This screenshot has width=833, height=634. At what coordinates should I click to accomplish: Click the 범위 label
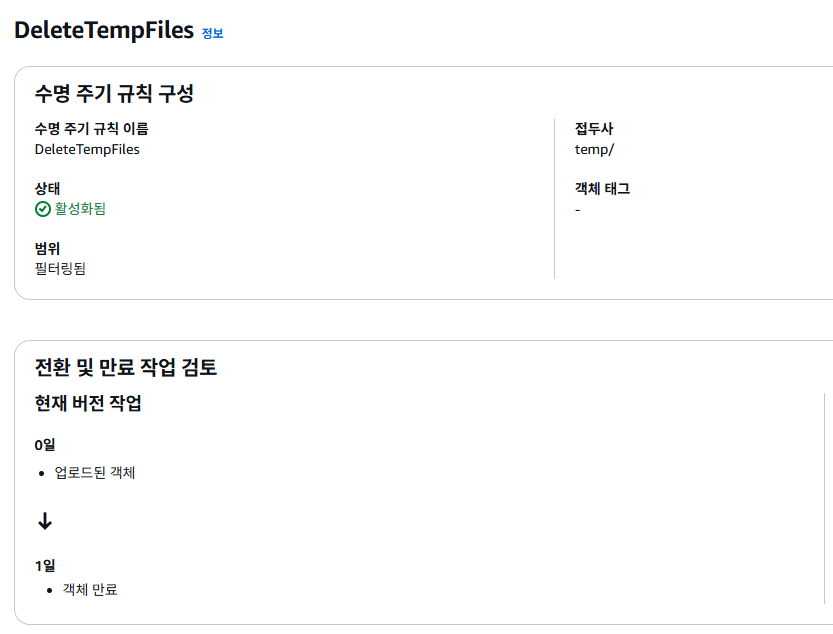point(47,248)
